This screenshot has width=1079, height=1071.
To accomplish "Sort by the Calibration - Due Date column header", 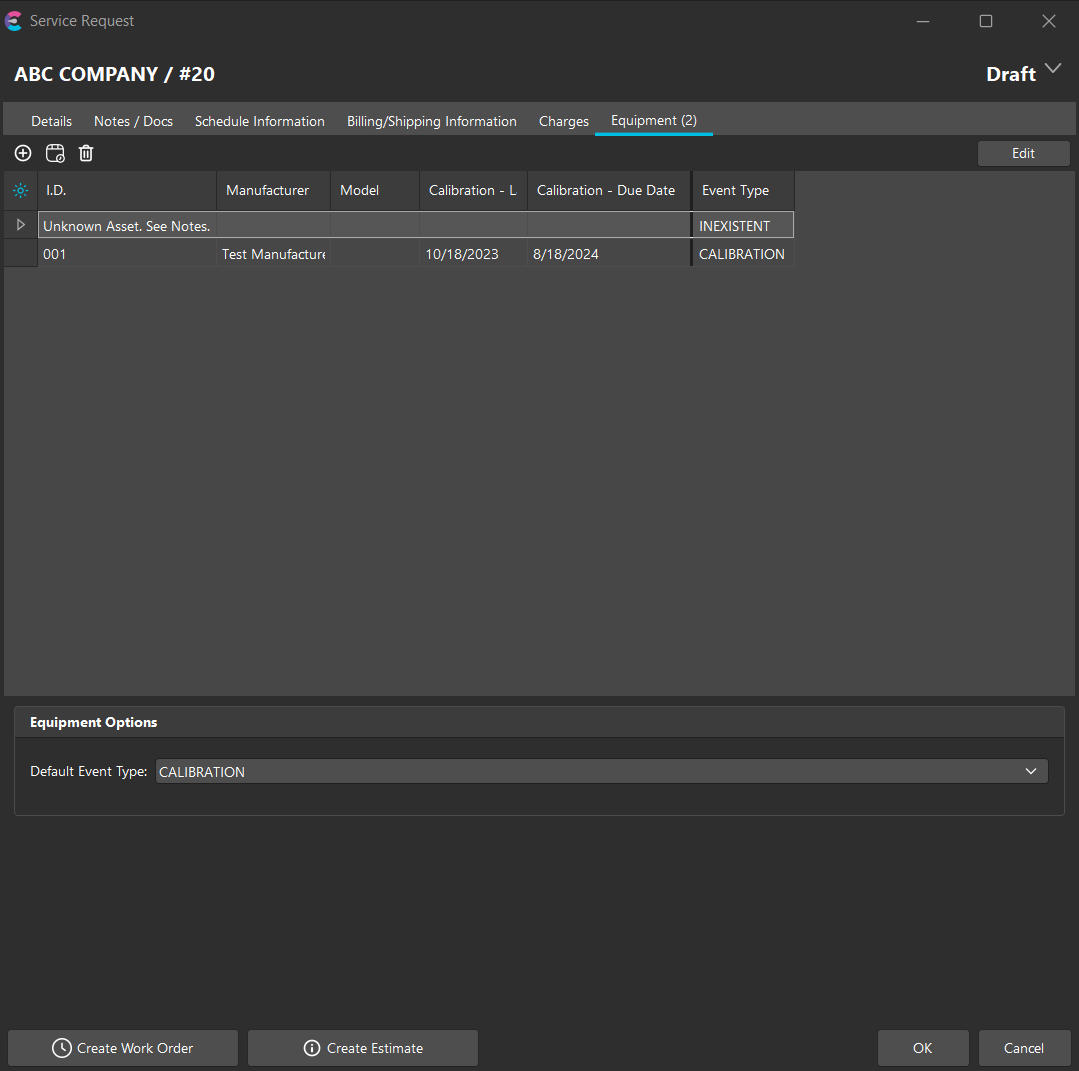I will (x=606, y=190).
